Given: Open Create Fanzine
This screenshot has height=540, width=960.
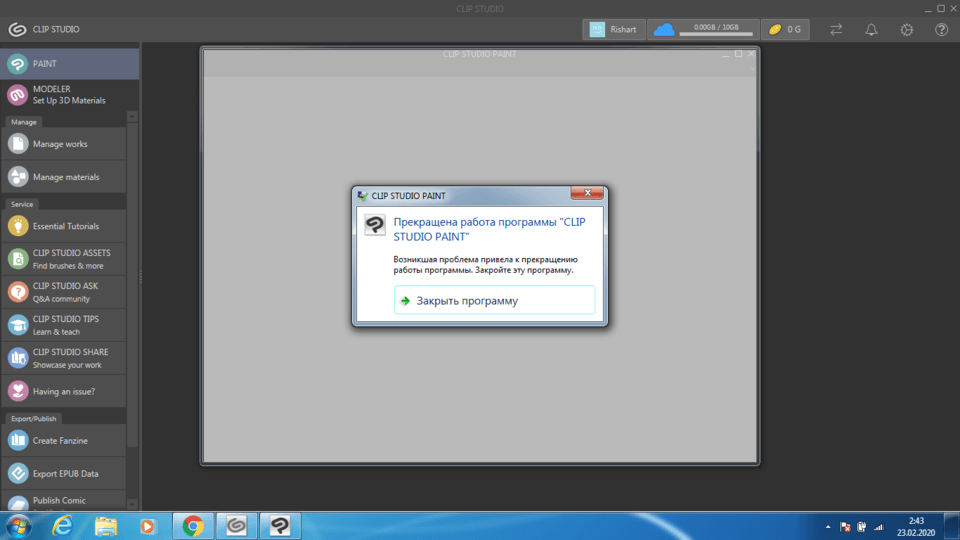Looking at the screenshot, I should pyautogui.click(x=64, y=440).
